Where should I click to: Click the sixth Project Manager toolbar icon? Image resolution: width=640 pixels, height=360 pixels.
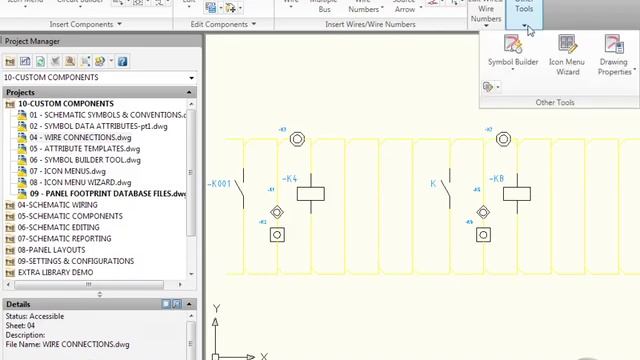(x=85, y=62)
